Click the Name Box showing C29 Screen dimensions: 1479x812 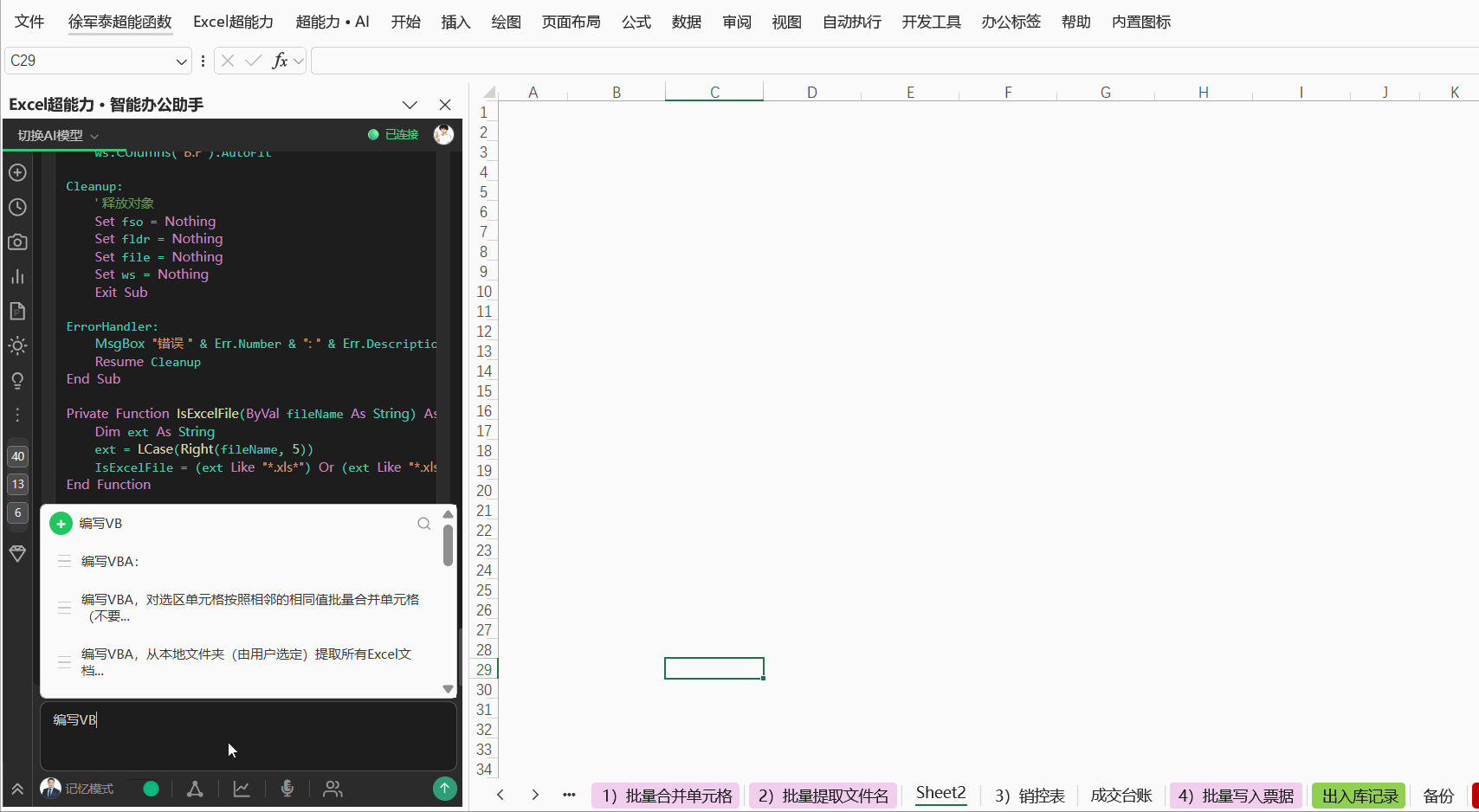89,61
